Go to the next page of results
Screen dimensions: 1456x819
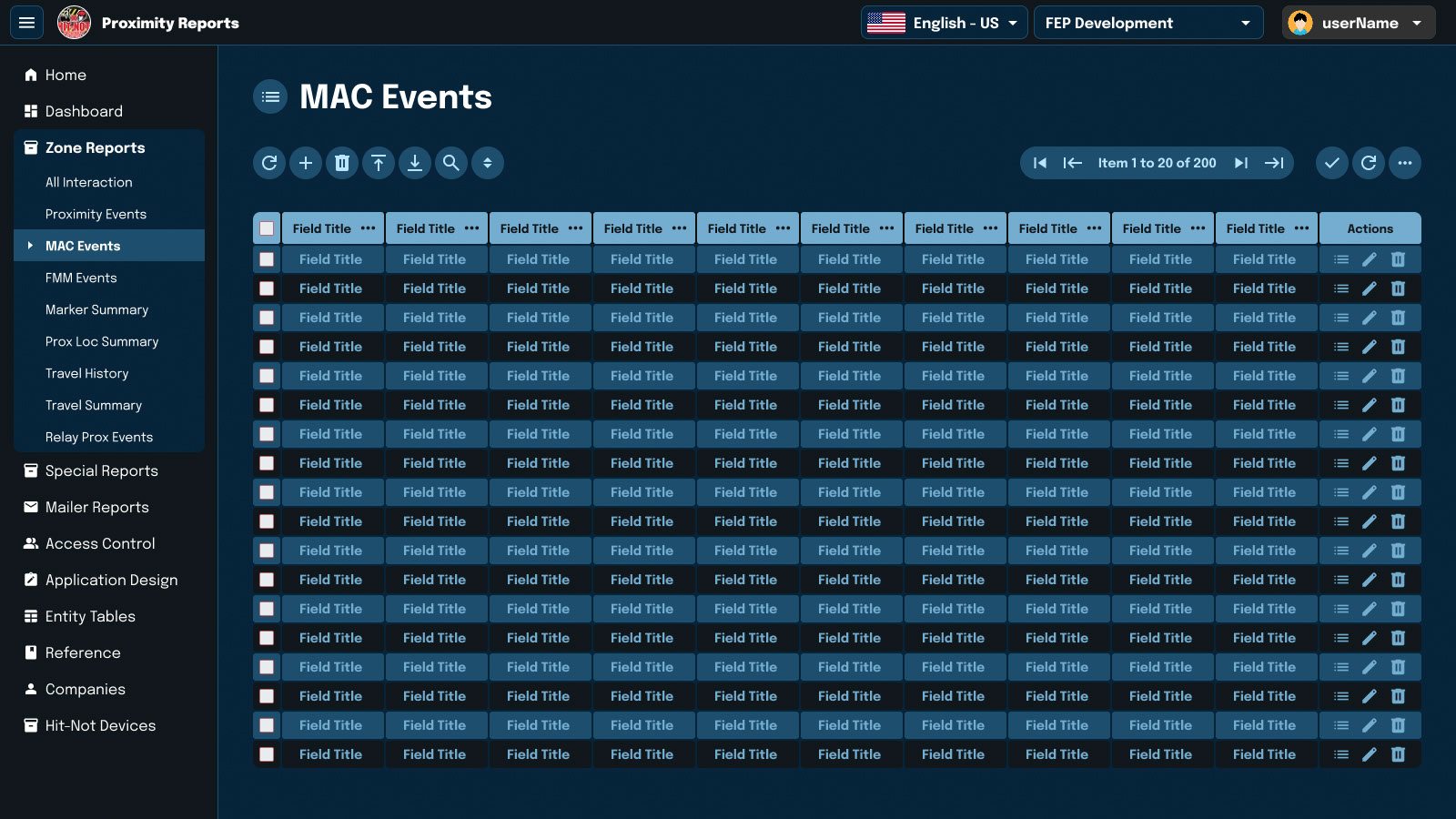pos(1240,163)
